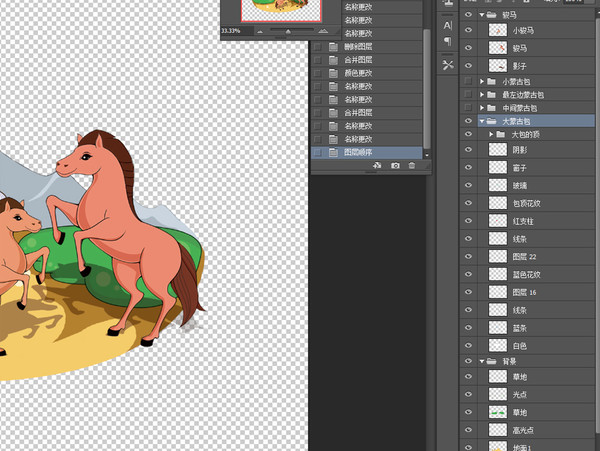Click the Navigator zoom slider handle
The height and width of the screenshot is (451, 600).
coord(288,32)
